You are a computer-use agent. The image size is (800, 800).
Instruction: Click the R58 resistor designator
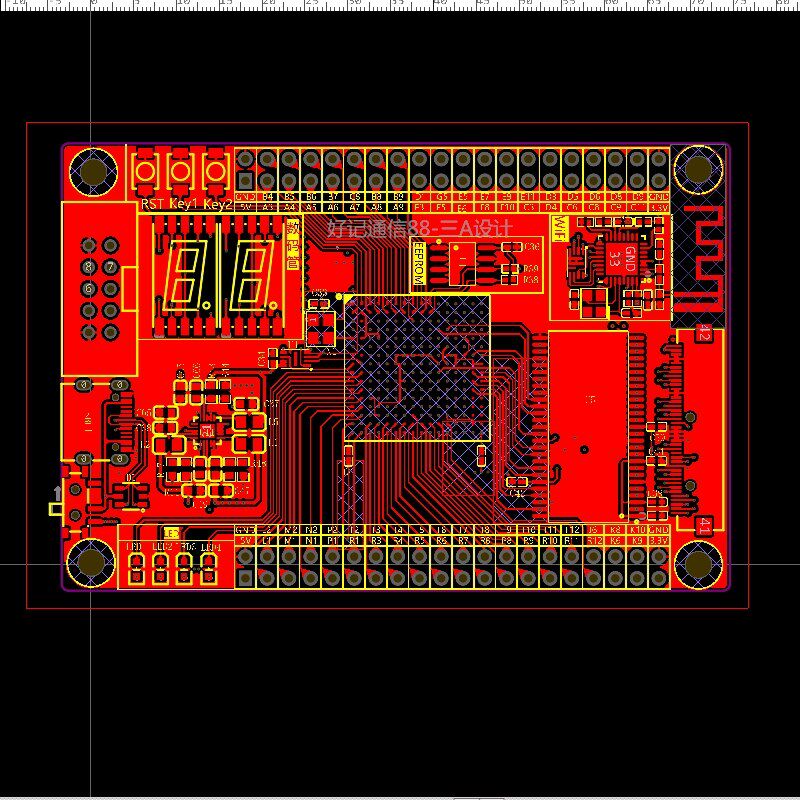point(531,279)
